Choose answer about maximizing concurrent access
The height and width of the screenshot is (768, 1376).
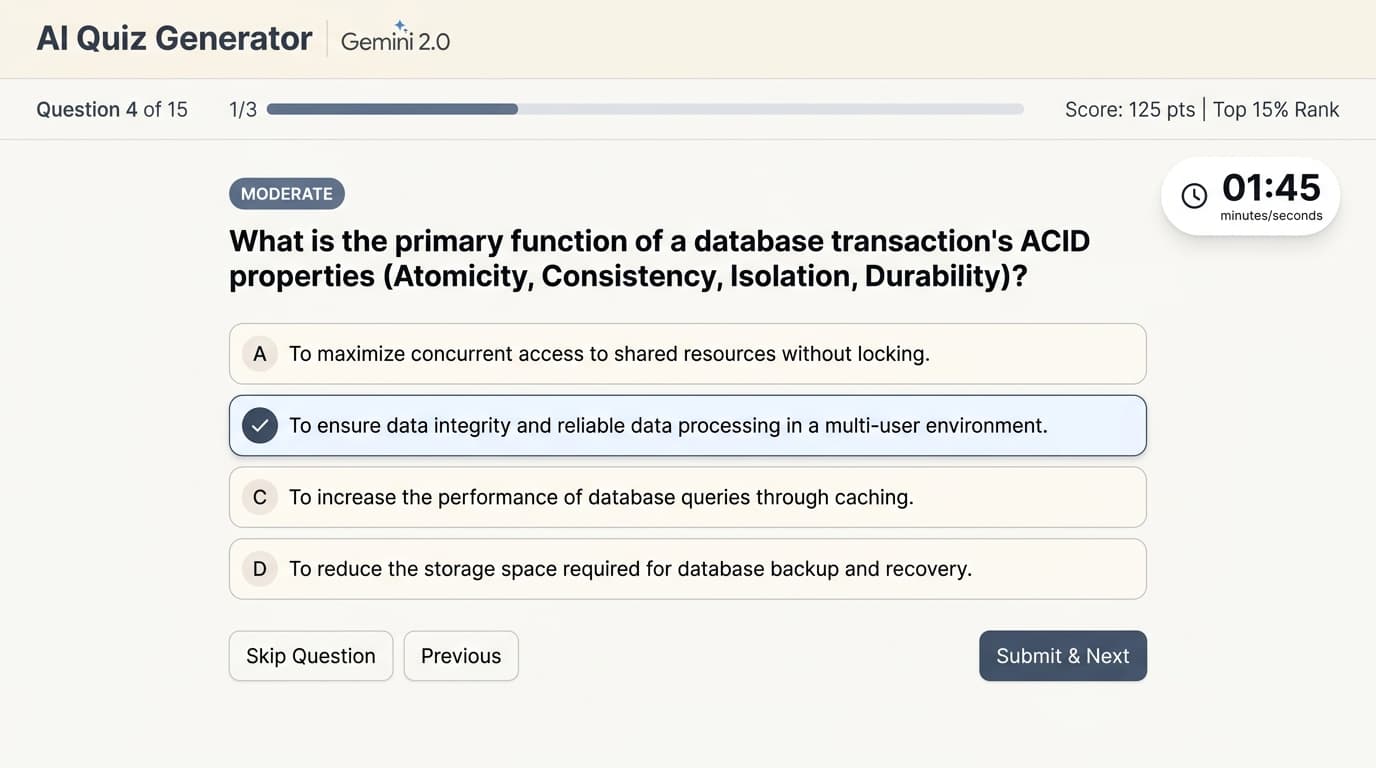tap(688, 354)
